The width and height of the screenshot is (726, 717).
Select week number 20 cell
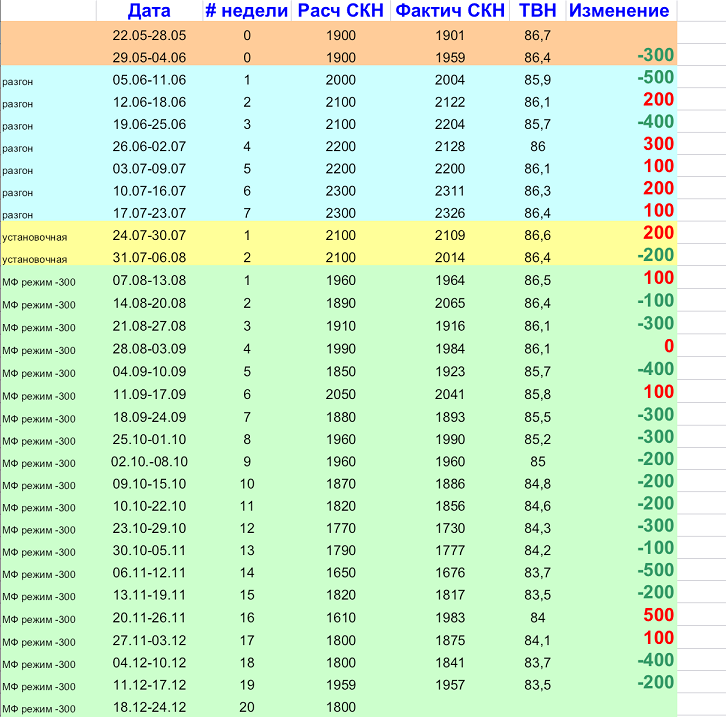247,707
